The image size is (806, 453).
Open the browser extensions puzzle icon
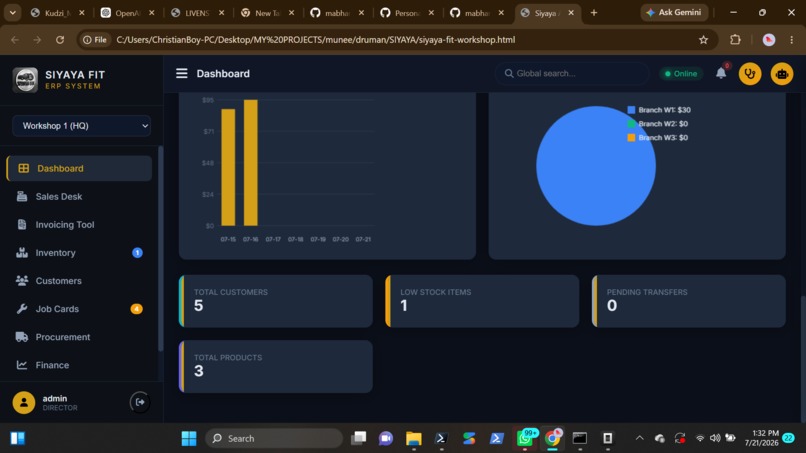point(735,40)
